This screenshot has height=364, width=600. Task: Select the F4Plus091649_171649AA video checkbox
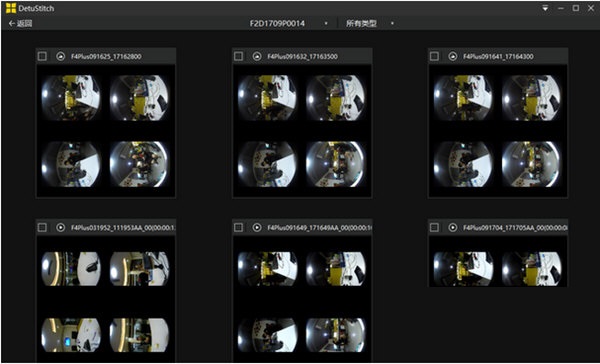[x=238, y=227]
